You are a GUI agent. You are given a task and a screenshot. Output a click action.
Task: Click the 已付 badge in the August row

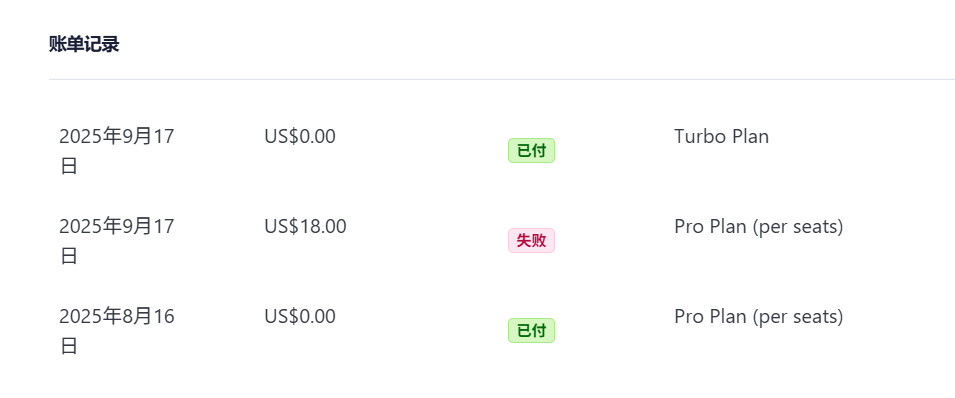click(x=531, y=331)
